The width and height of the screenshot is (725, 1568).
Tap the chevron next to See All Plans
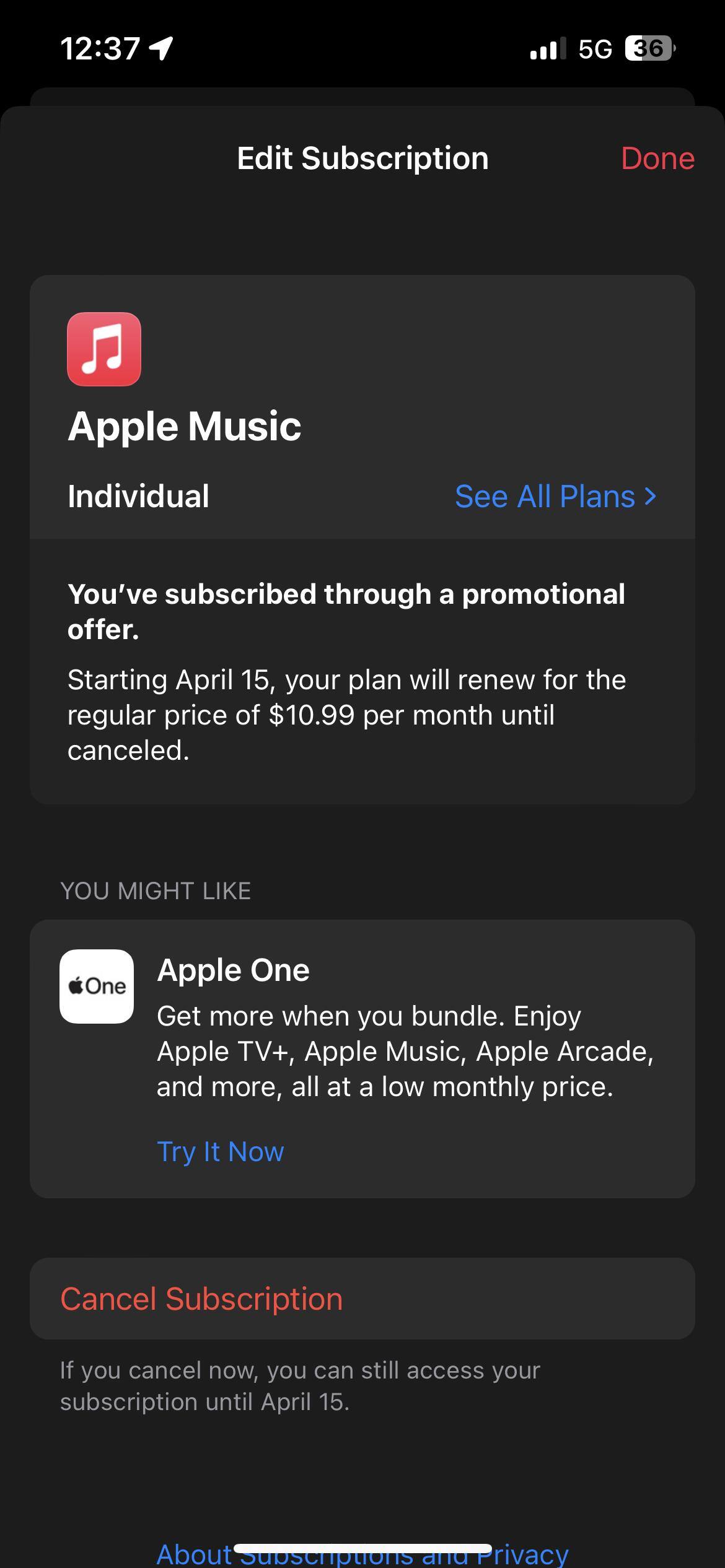[x=650, y=496]
